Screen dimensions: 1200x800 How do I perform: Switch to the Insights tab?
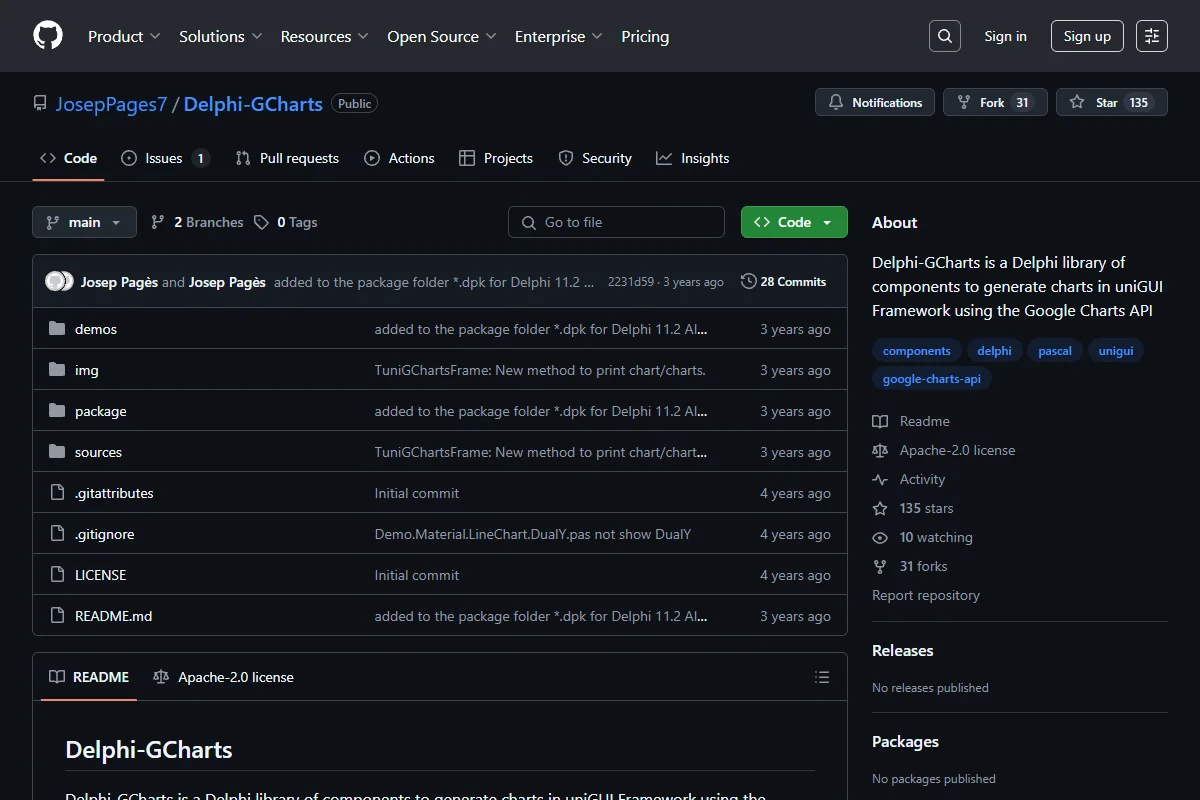pos(693,158)
